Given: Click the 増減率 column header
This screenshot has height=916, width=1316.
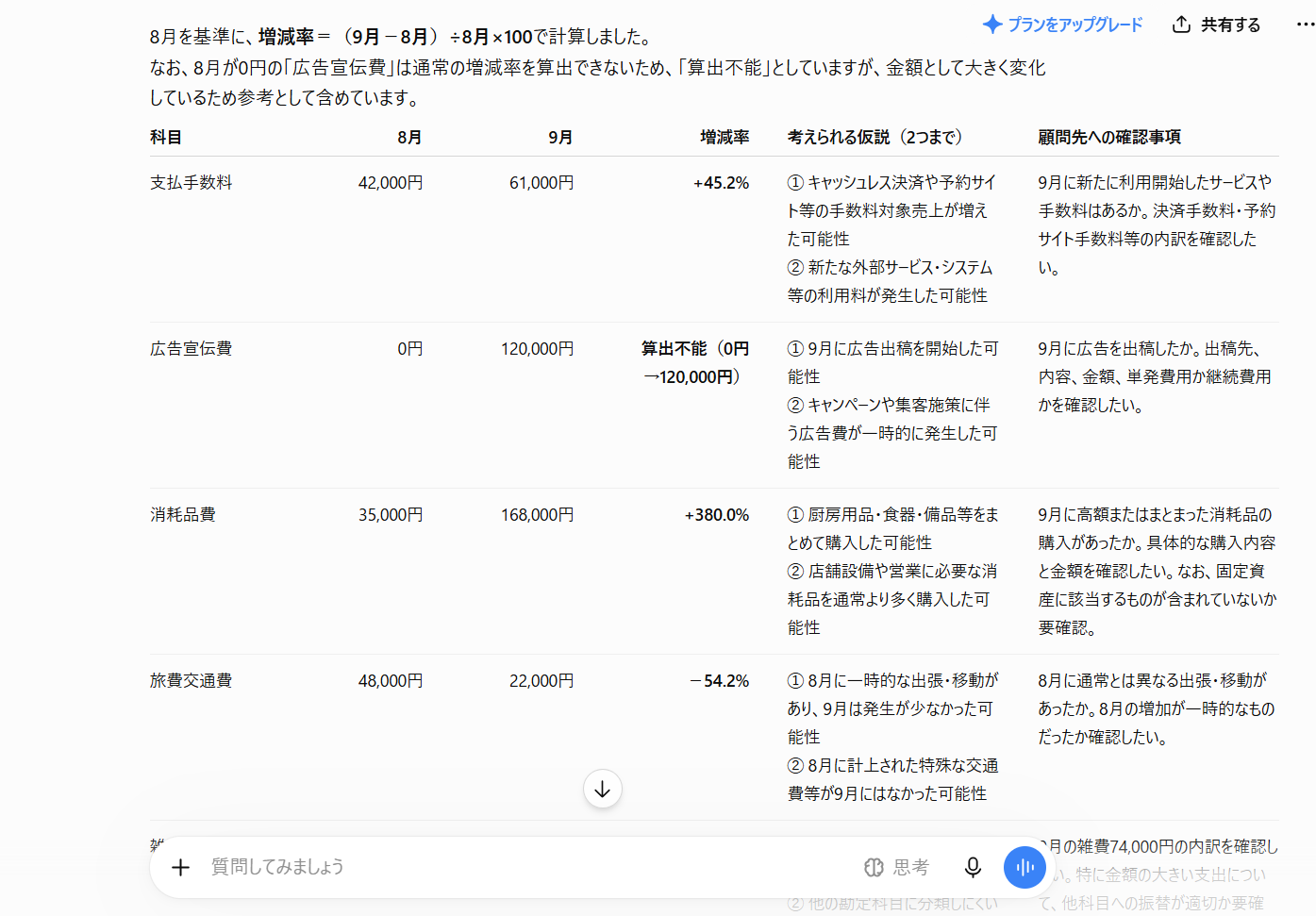Looking at the screenshot, I should 725,137.
